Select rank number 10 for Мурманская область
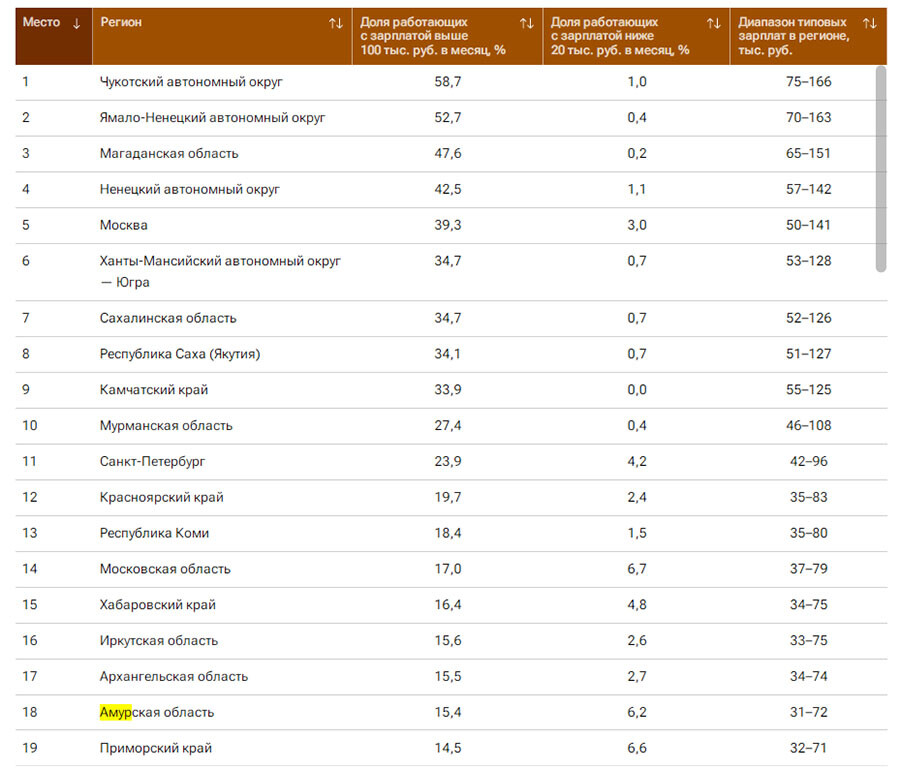Viewport: 900px width, 769px height. coord(30,426)
